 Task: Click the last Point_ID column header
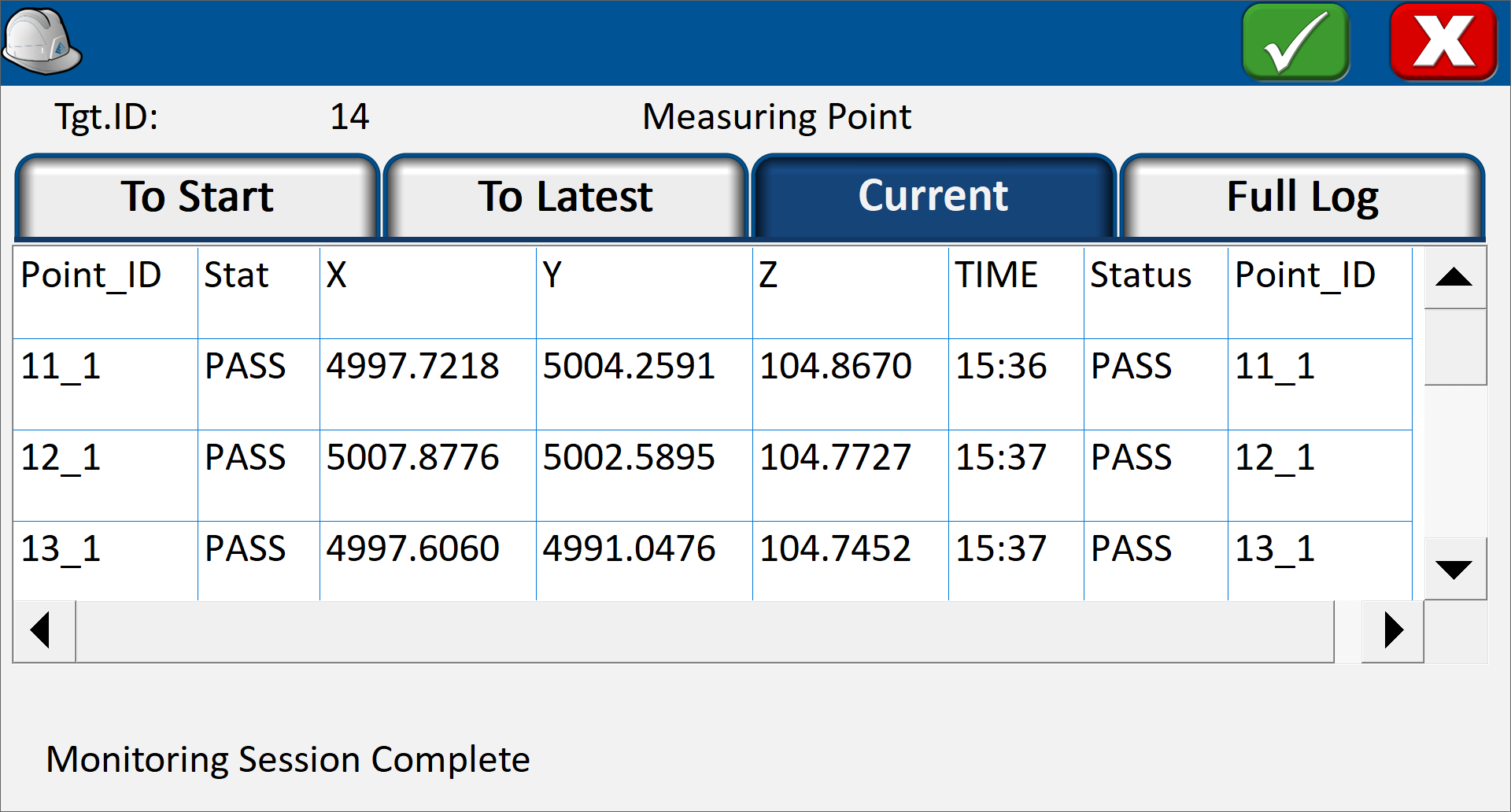1321,293
